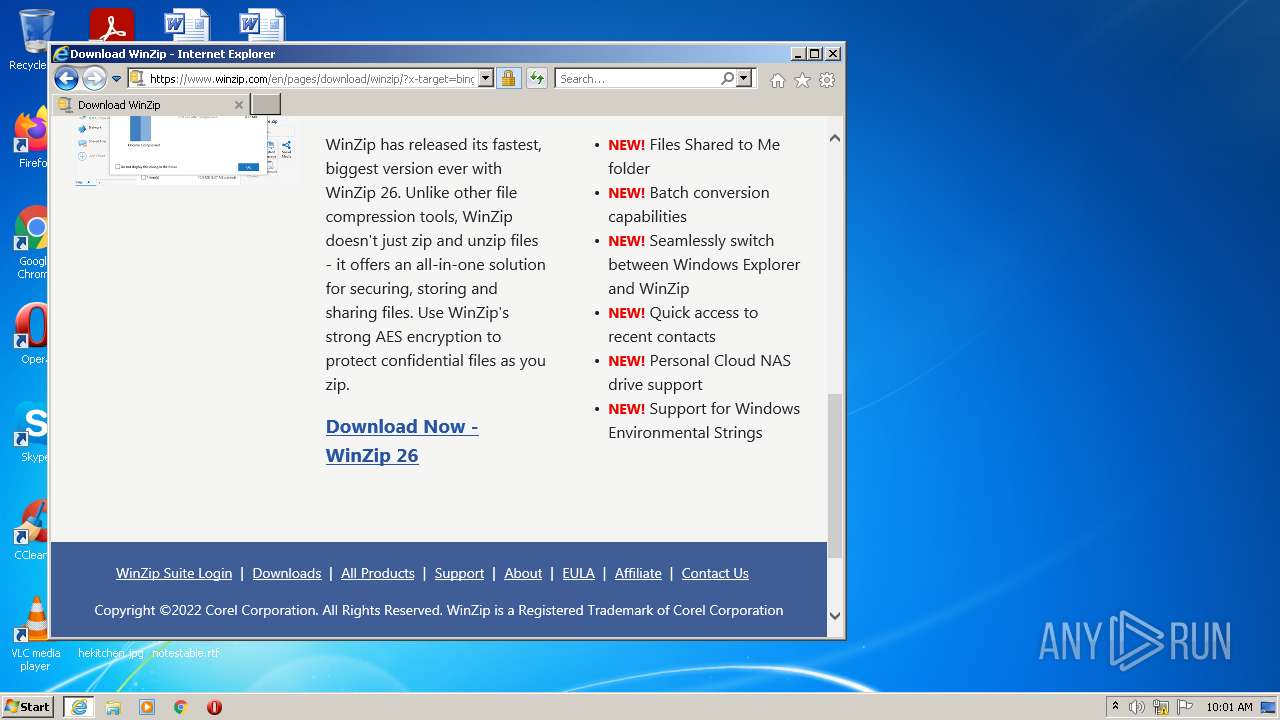Go forward with the IE forward arrow
Viewport: 1280px width, 720px height.
pyautogui.click(x=94, y=78)
